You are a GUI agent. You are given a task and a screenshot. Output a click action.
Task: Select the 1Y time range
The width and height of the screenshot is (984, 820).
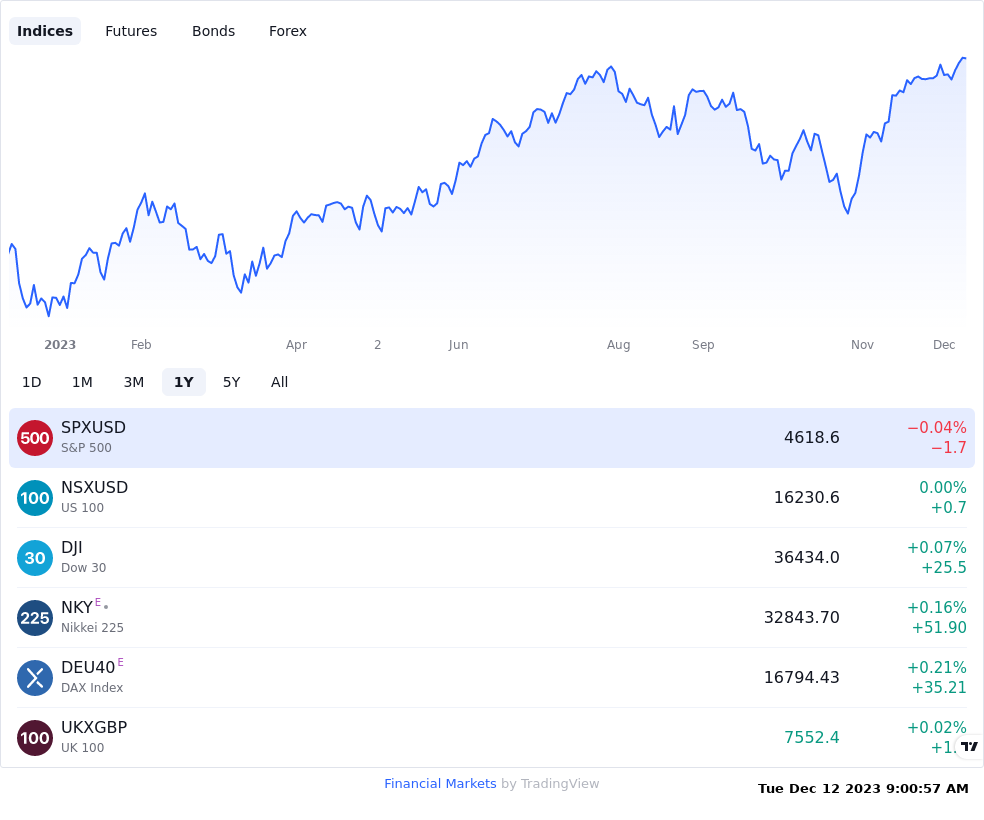184,382
